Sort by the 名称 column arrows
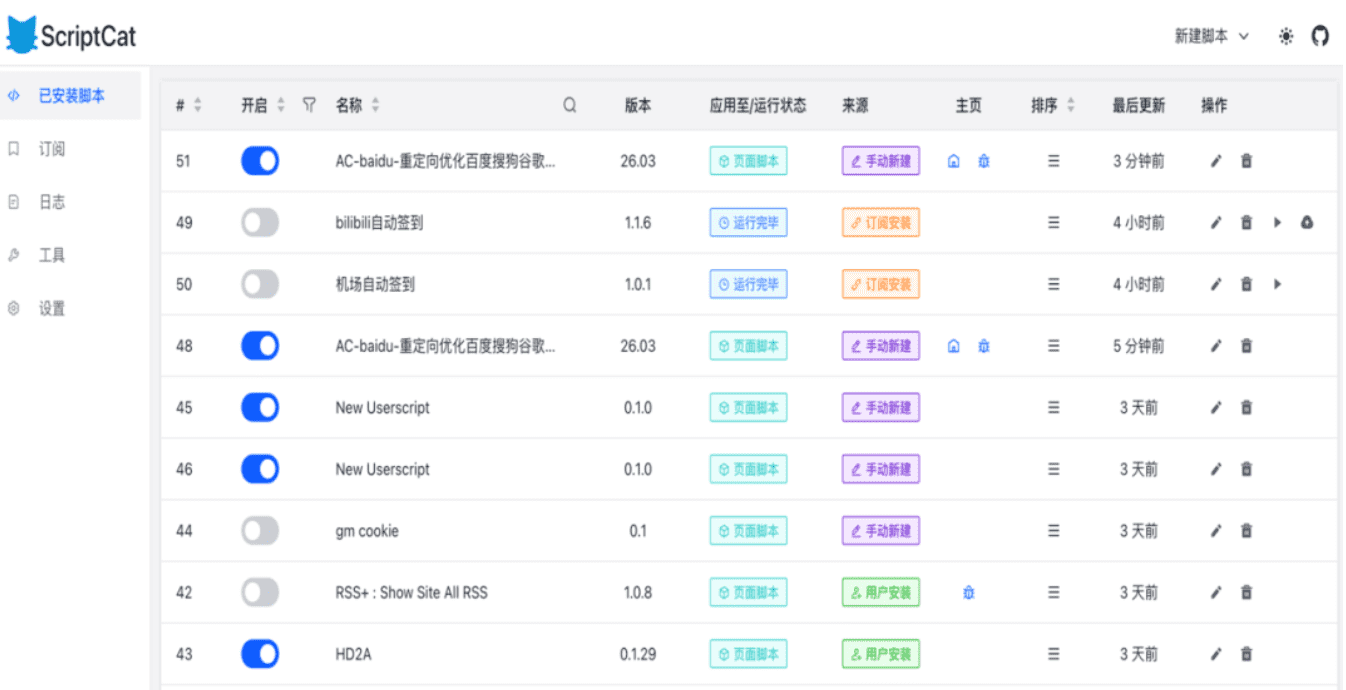Screen dimensions: 1346x690 [375, 105]
